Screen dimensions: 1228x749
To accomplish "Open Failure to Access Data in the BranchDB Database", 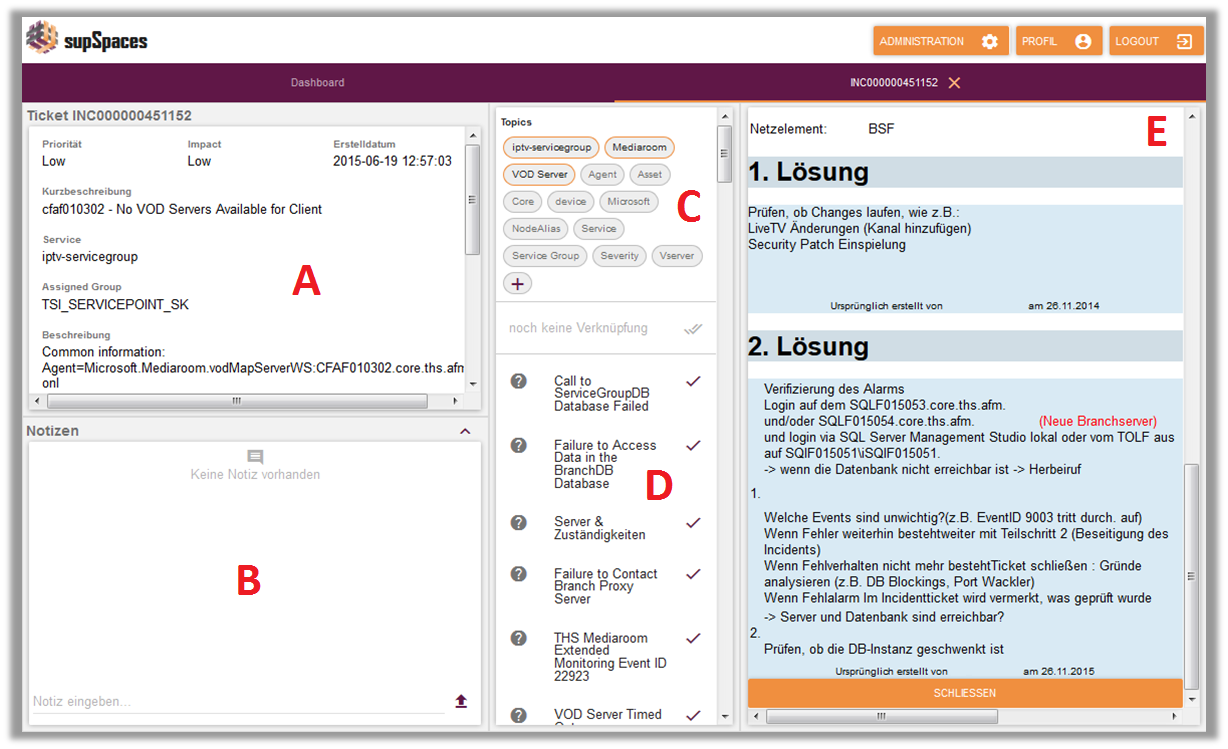I will tap(605, 464).
